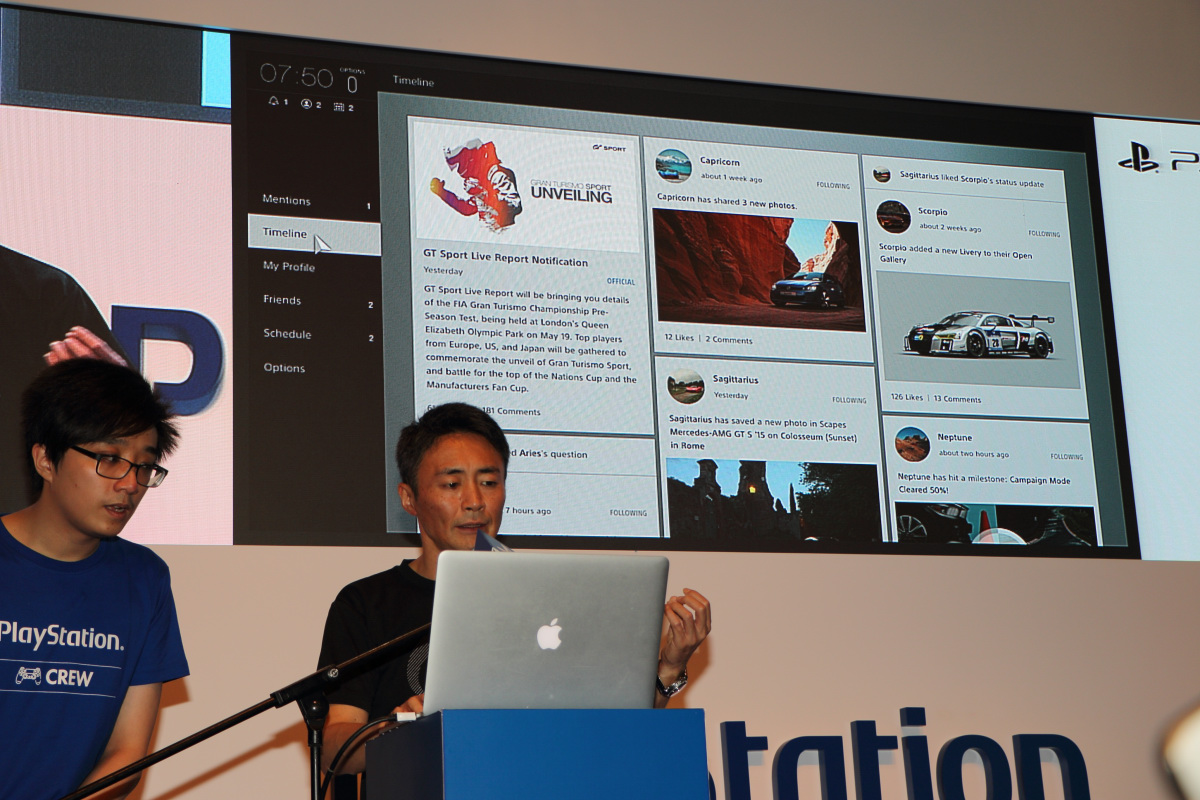Open Scorpio's livery race car image
Viewport: 1200px width, 800px height.
click(x=977, y=330)
